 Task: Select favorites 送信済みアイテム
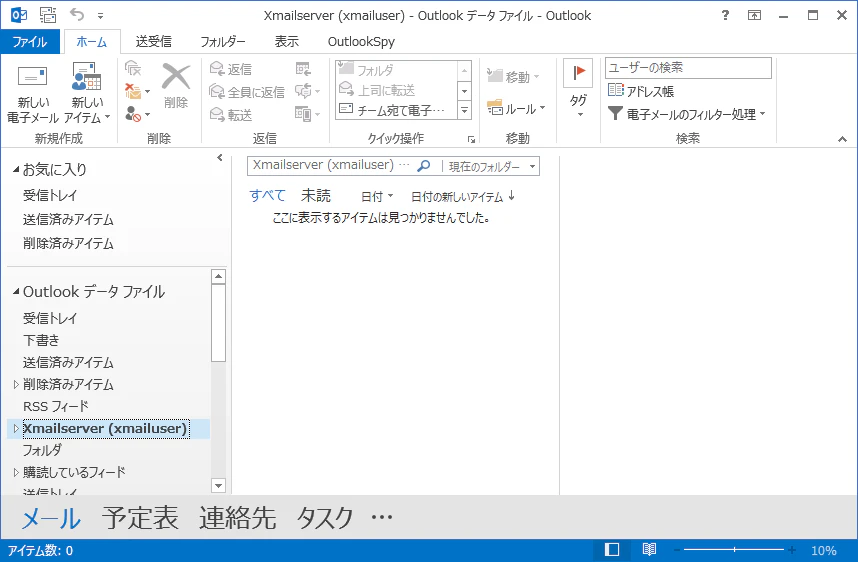(x=68, y=219)
